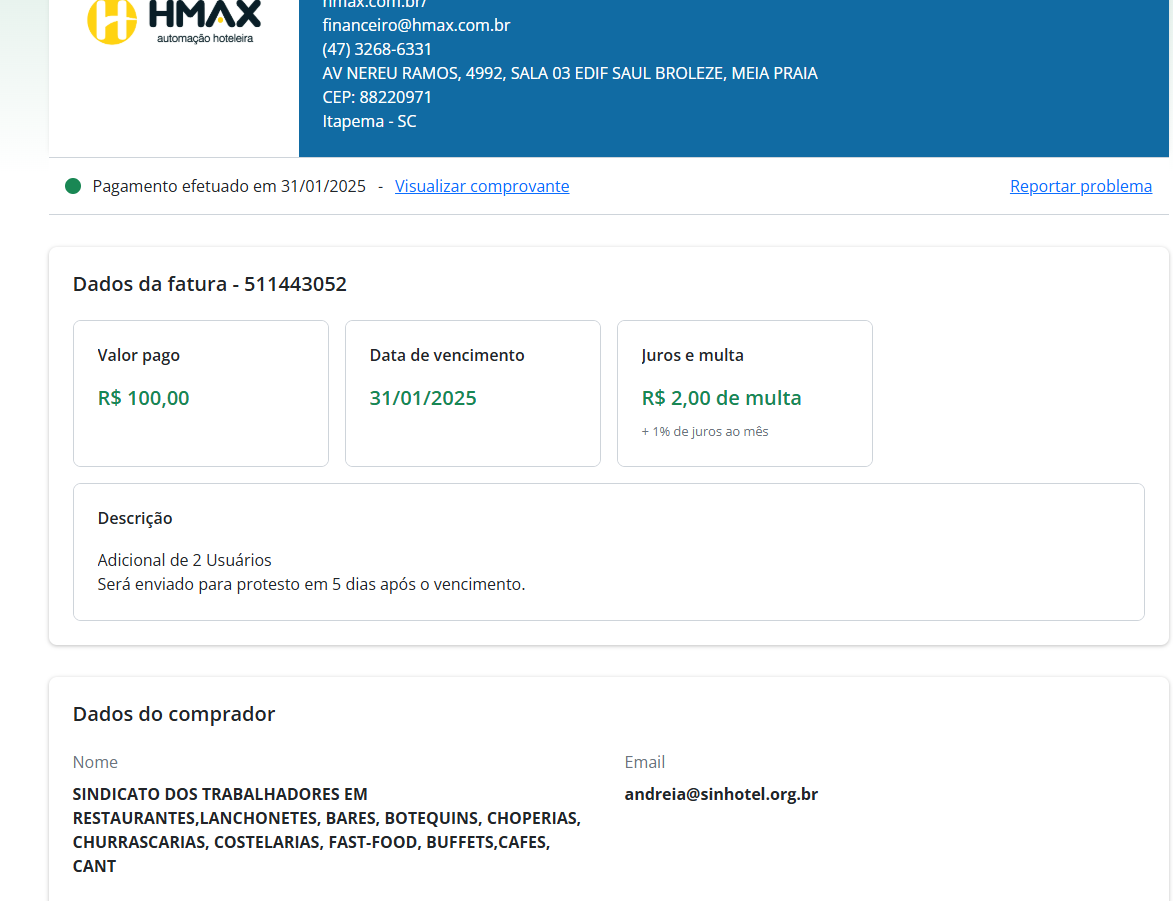This screenshot has width=1173, height=901.
Task: Click the green payment status dot
Action: [72, 186]
